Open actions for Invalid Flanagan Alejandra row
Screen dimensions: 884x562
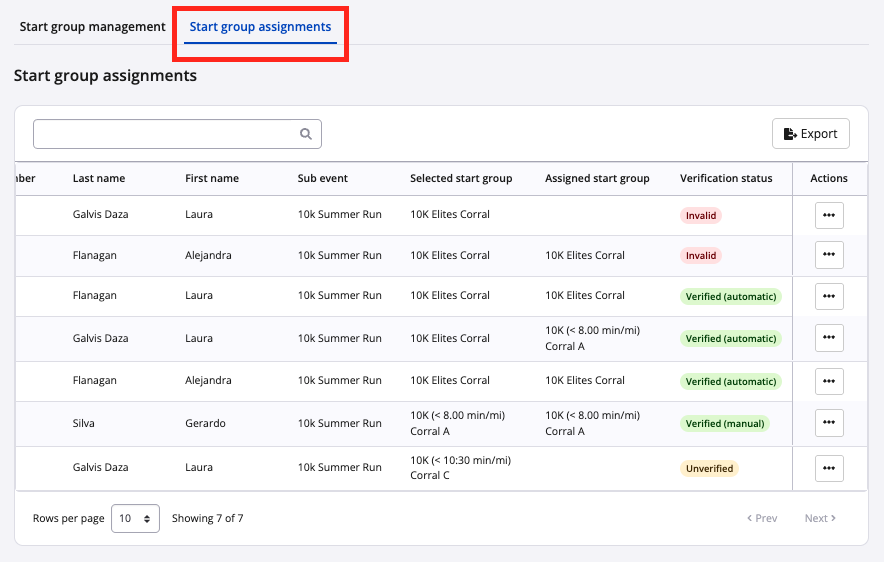point(829,255)
